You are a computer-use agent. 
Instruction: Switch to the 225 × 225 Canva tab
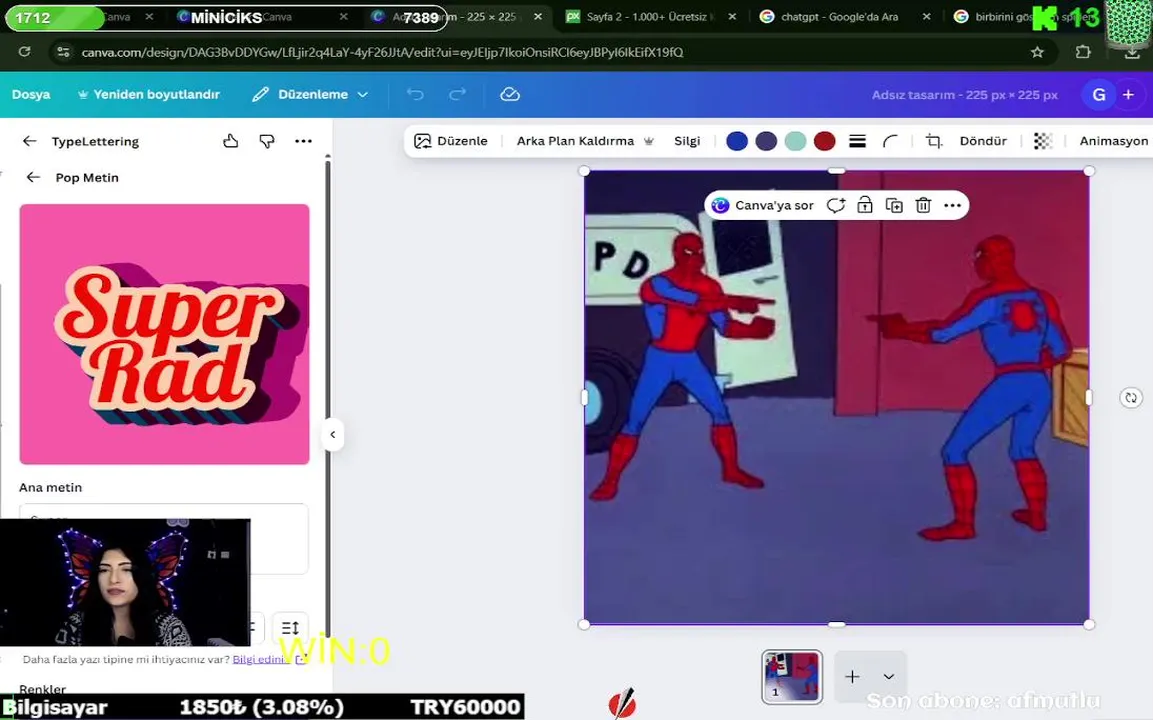coord(456,16)
